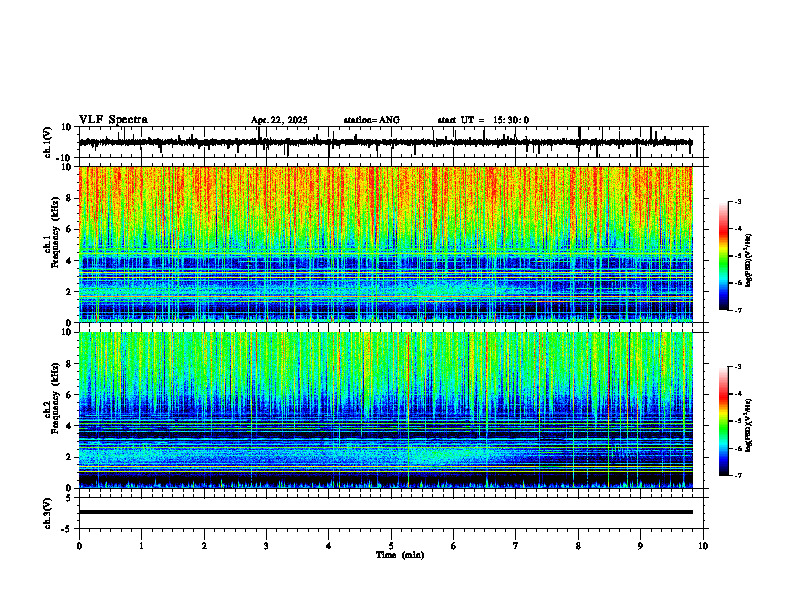Click time axis tick label 7
Image resolution: width=792 pixels, height=612 pixels.
coord(516,546)
